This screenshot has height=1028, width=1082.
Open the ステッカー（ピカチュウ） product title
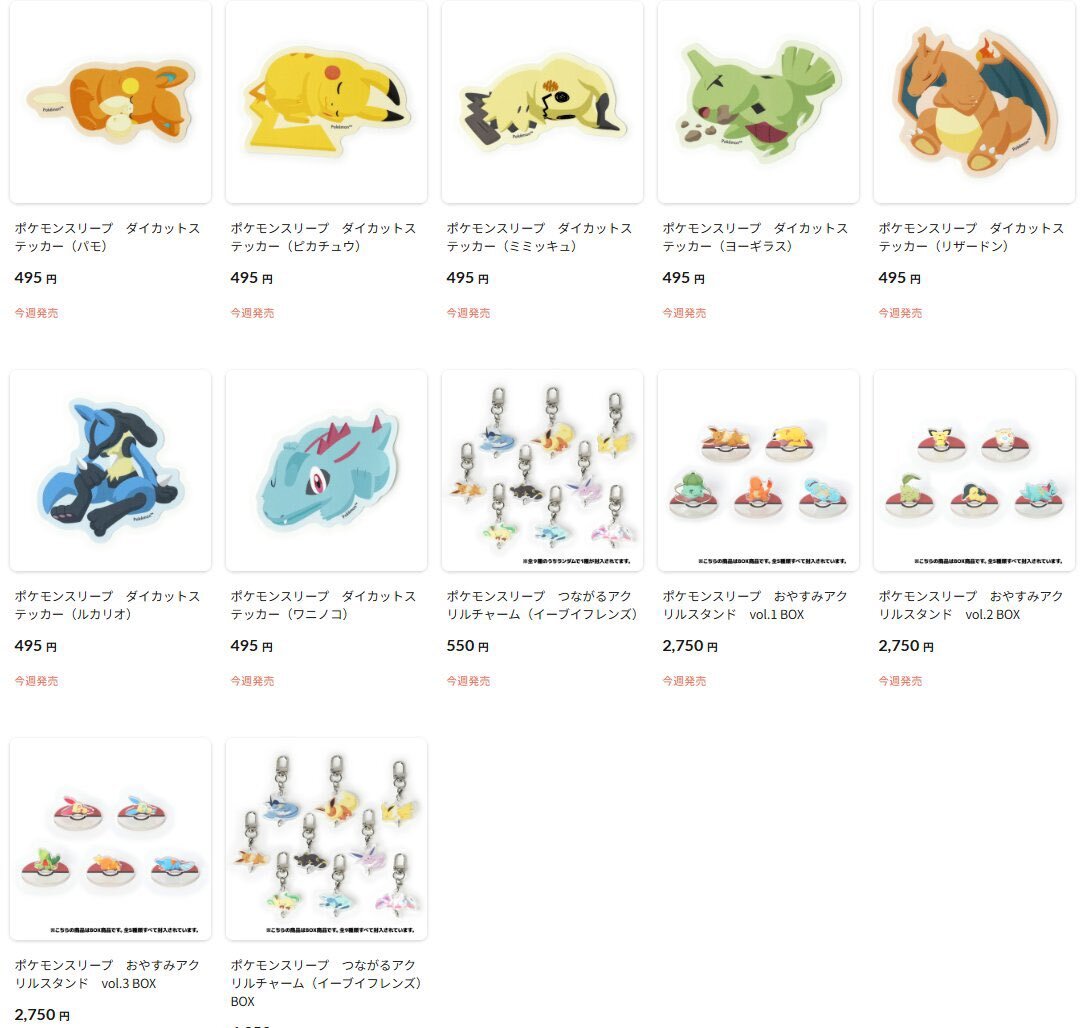pos(323,237)
